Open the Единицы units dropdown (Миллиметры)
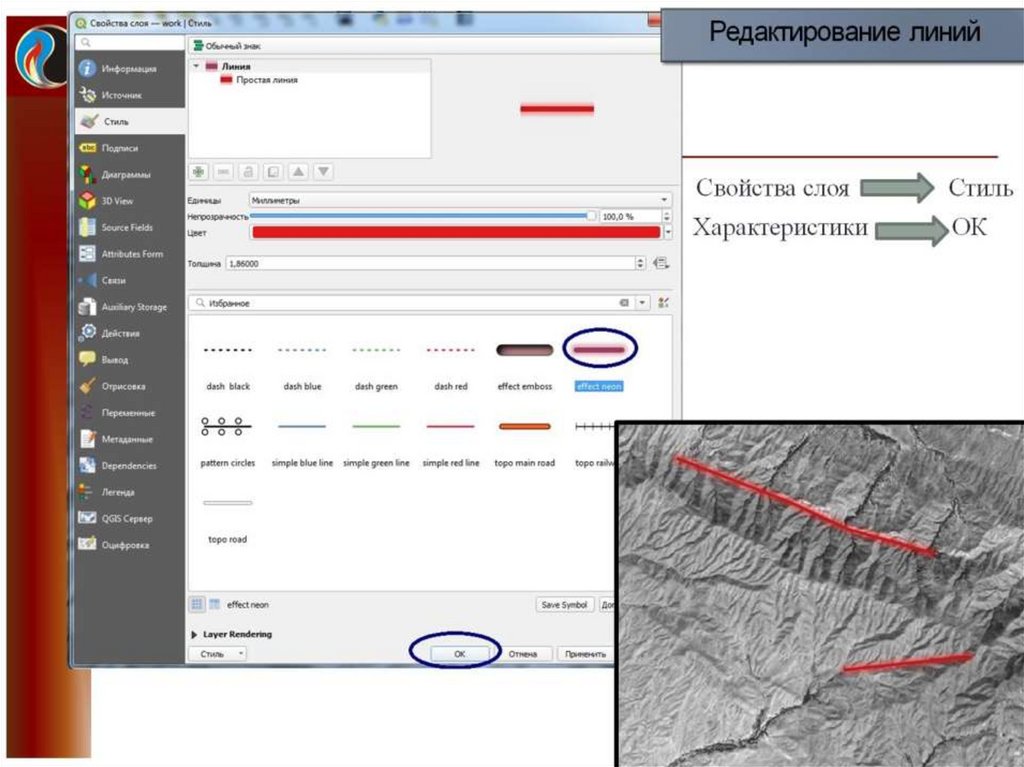Viewport: 1024px width, 767px height. (x=460, y=200)
